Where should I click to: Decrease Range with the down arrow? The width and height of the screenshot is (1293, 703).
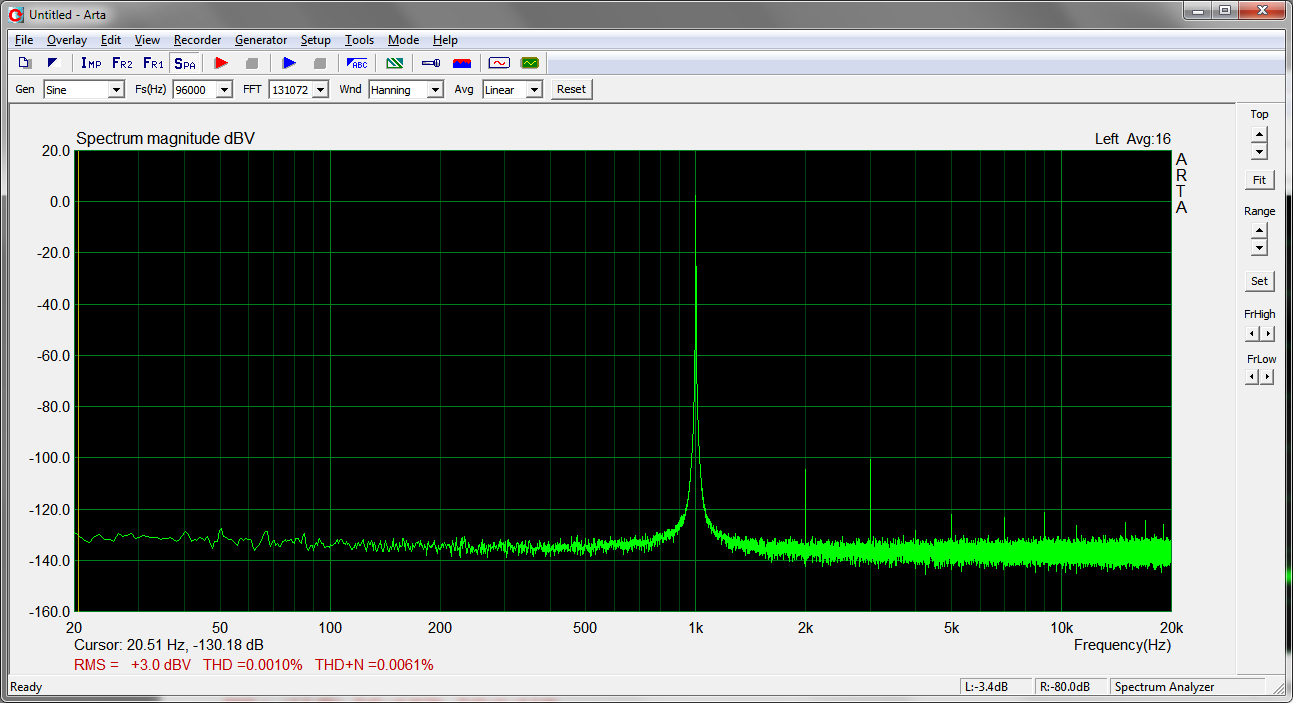(x=1259, y=248)
